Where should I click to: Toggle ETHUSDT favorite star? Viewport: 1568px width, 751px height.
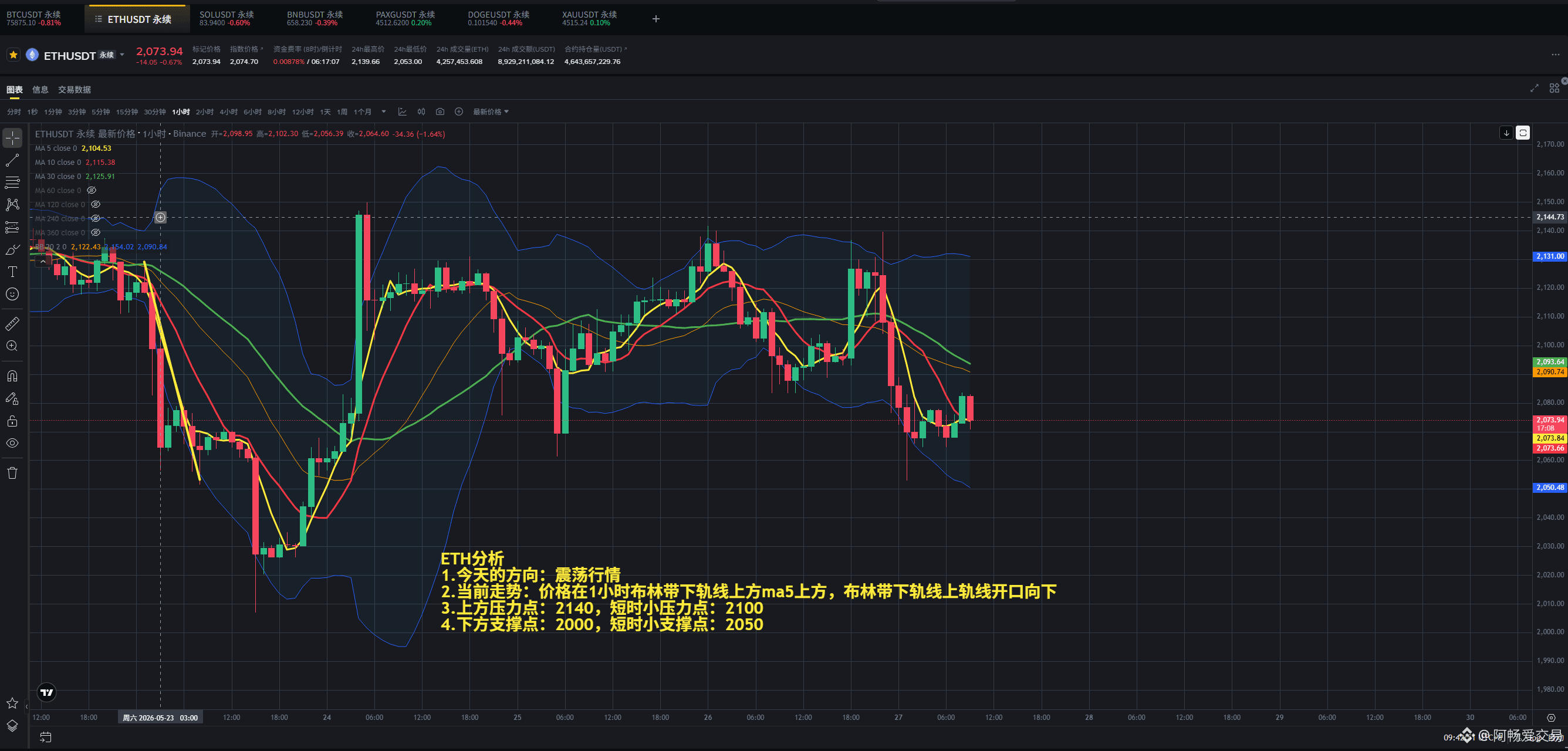(x=13, y=55)
